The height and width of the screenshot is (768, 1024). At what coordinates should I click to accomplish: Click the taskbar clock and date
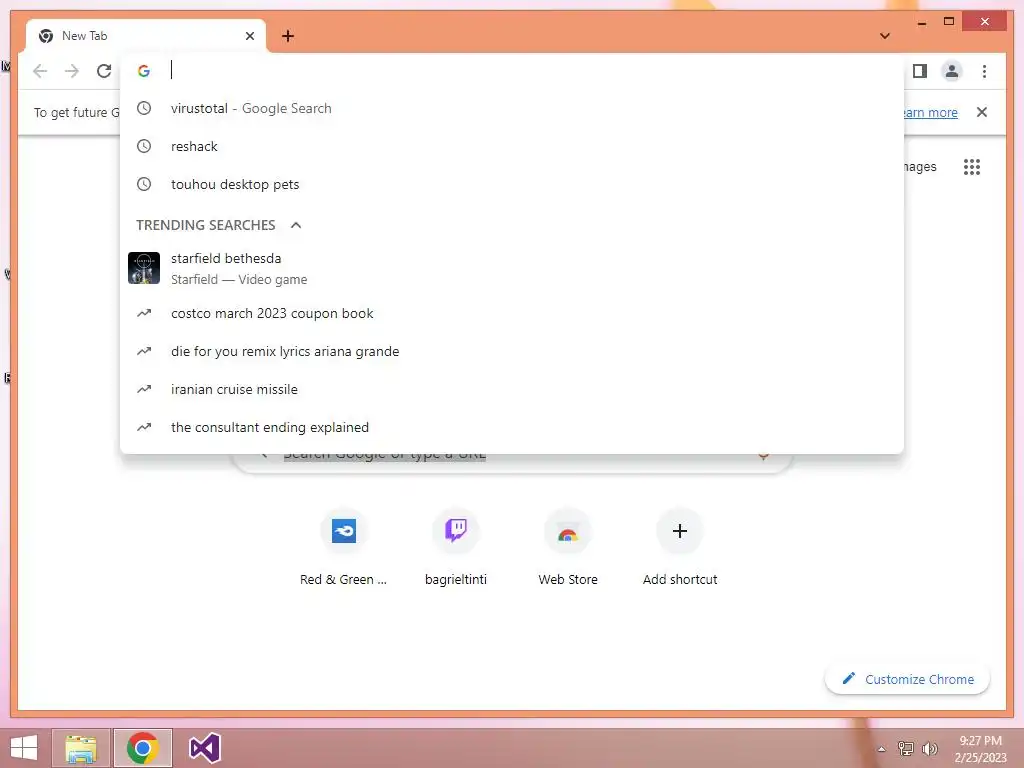[980, 749]
